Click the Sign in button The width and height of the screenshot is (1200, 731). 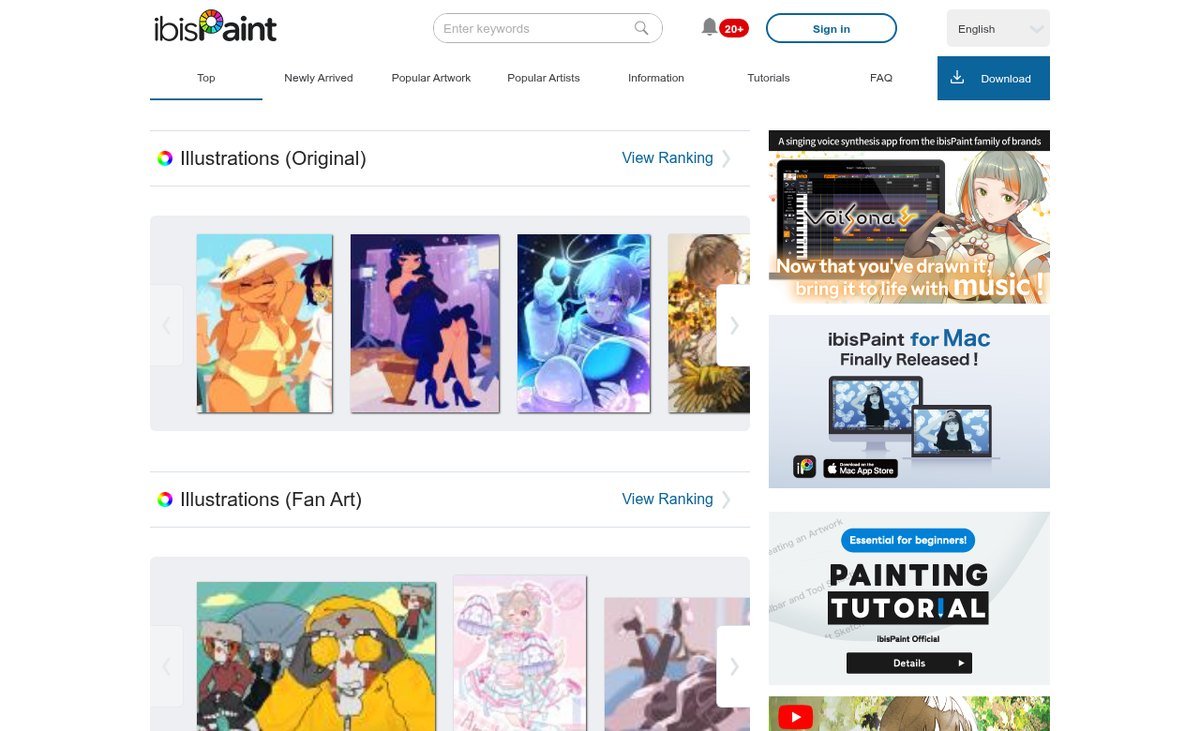[831, 29]
